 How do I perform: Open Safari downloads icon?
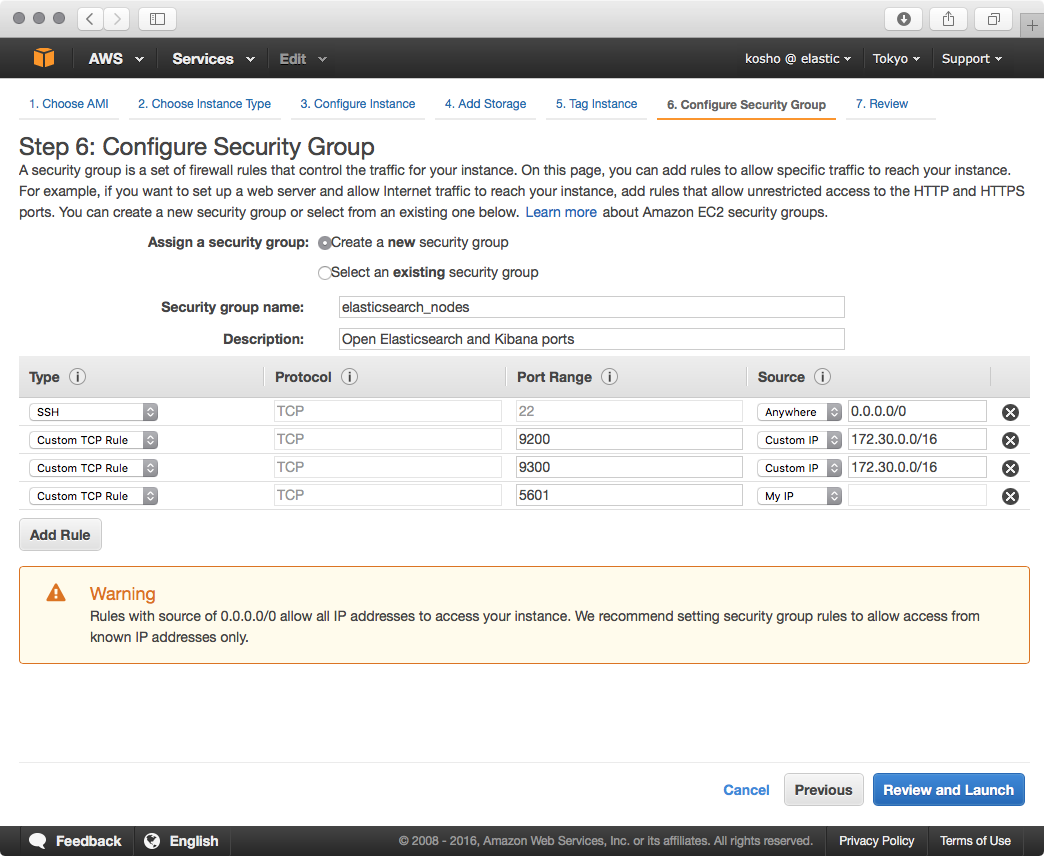point(903,19)
